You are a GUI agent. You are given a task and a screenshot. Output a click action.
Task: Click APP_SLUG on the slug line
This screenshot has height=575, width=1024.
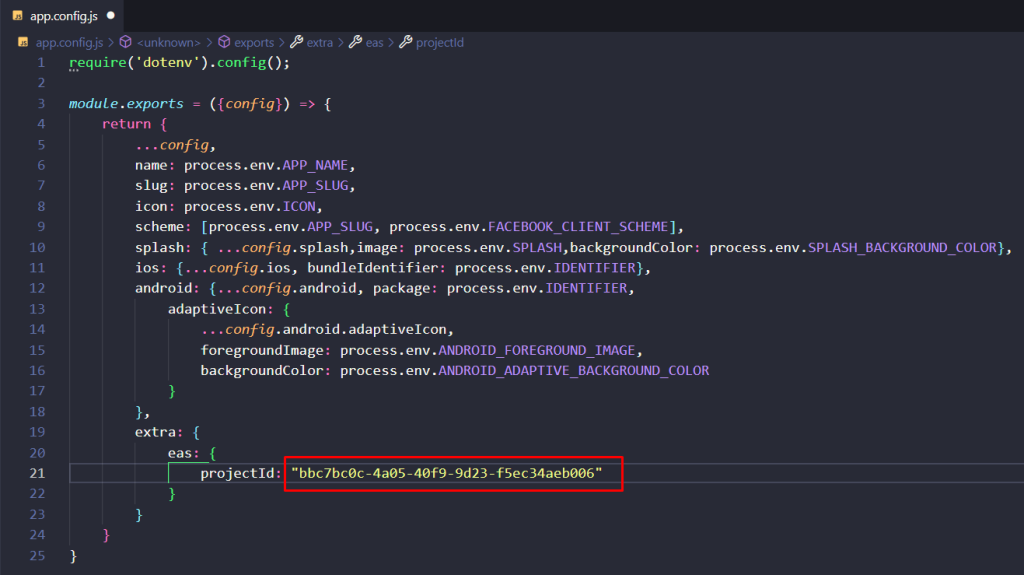coord(315,186)
